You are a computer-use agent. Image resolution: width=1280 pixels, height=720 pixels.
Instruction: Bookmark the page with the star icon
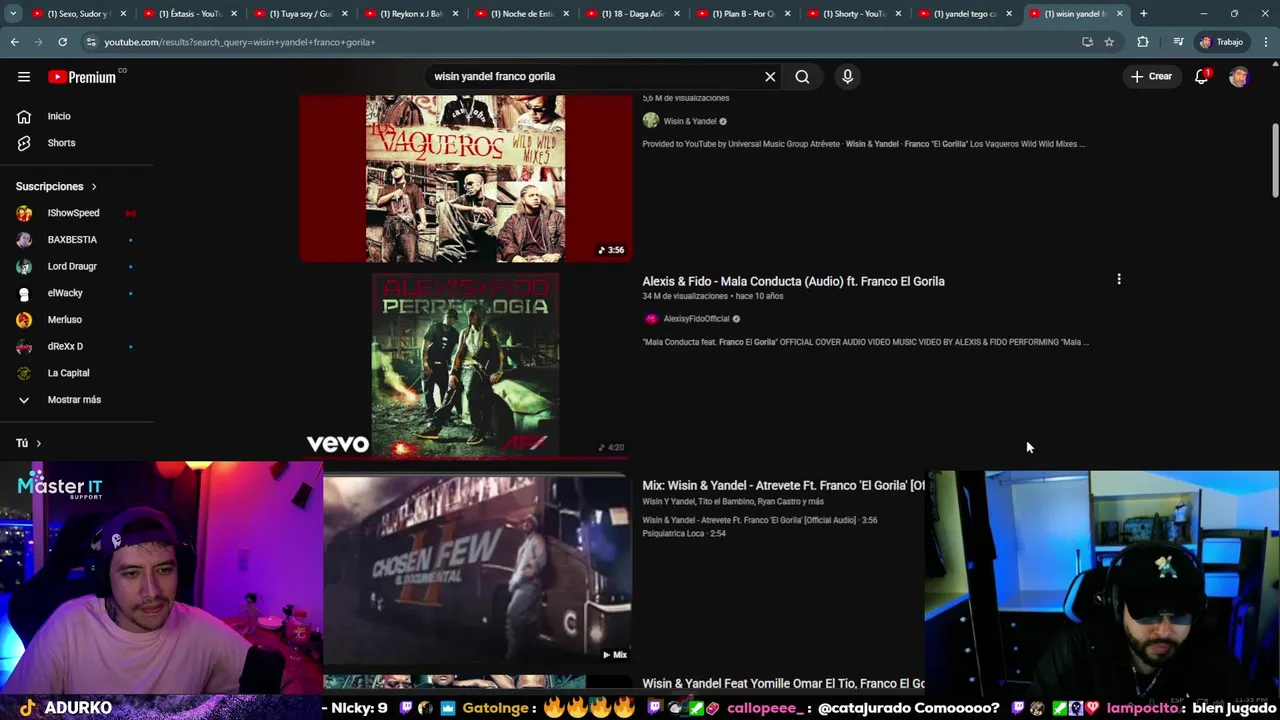(1109, 42)
